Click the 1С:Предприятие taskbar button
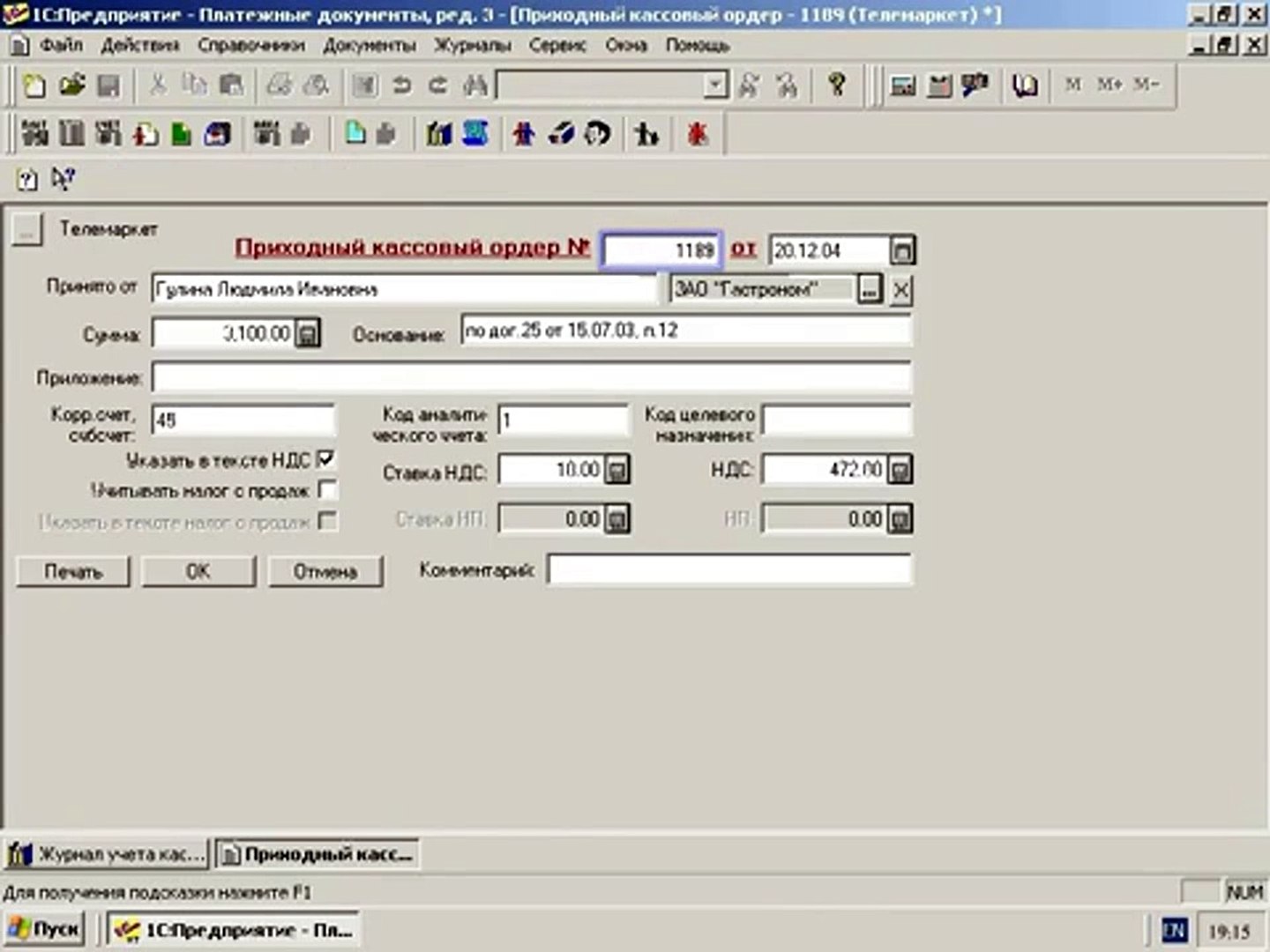Screen dimensions: 1270x952 tap(234, 929)
